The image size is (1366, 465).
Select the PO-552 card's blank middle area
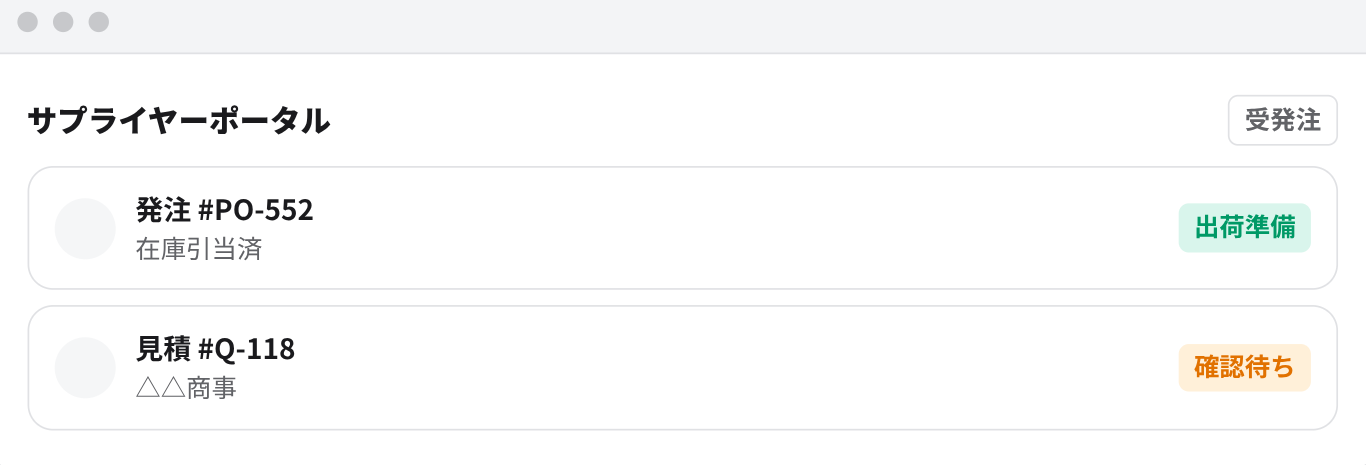[x=740, y=229]
